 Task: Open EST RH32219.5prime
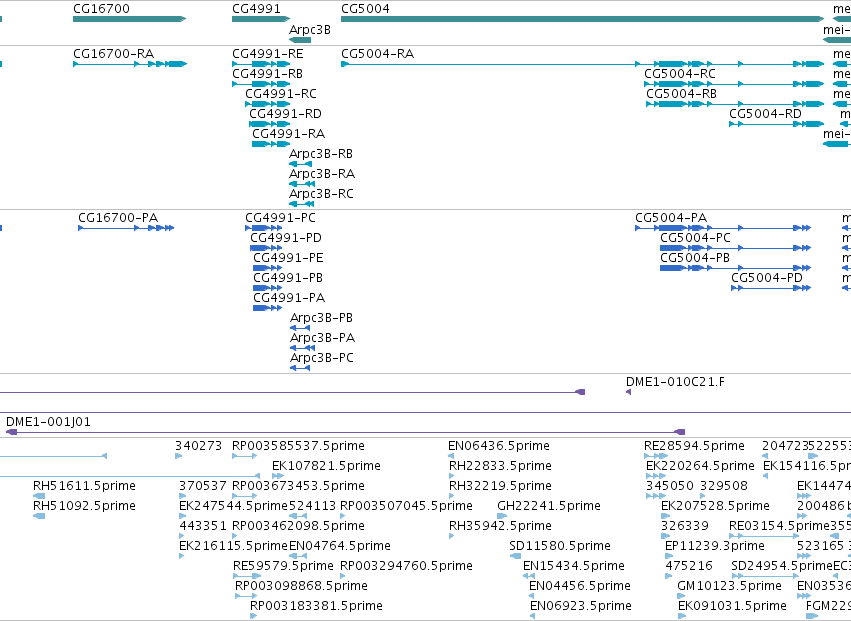point(452,496)
